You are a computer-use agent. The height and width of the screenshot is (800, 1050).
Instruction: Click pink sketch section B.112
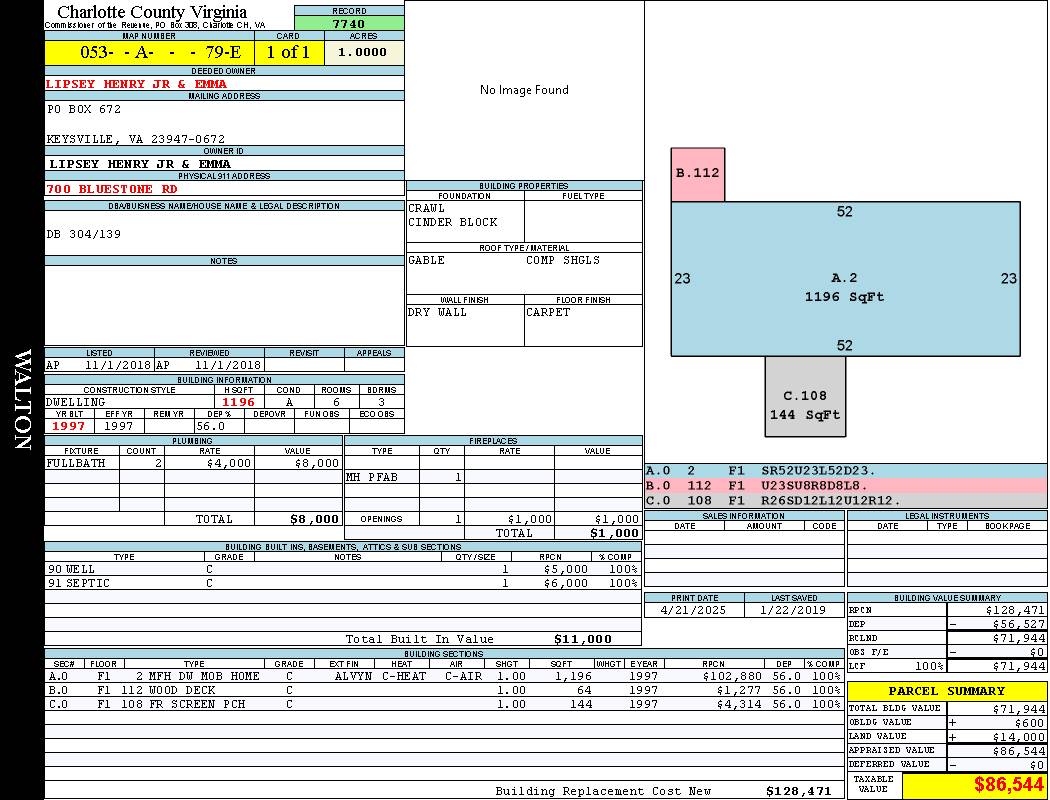click(x=698, y=174)
